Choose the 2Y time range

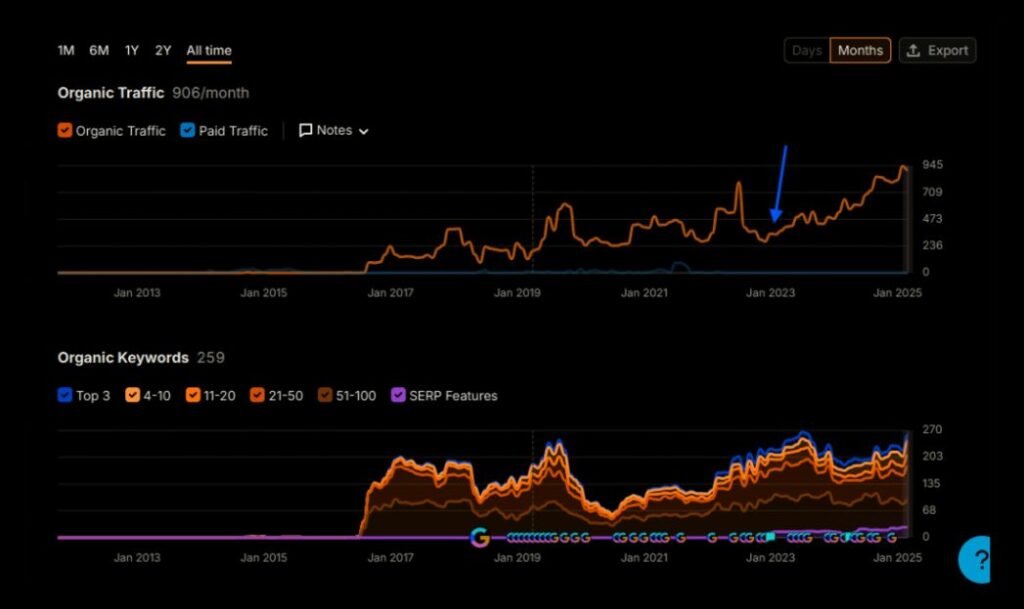tap(163, 50)
